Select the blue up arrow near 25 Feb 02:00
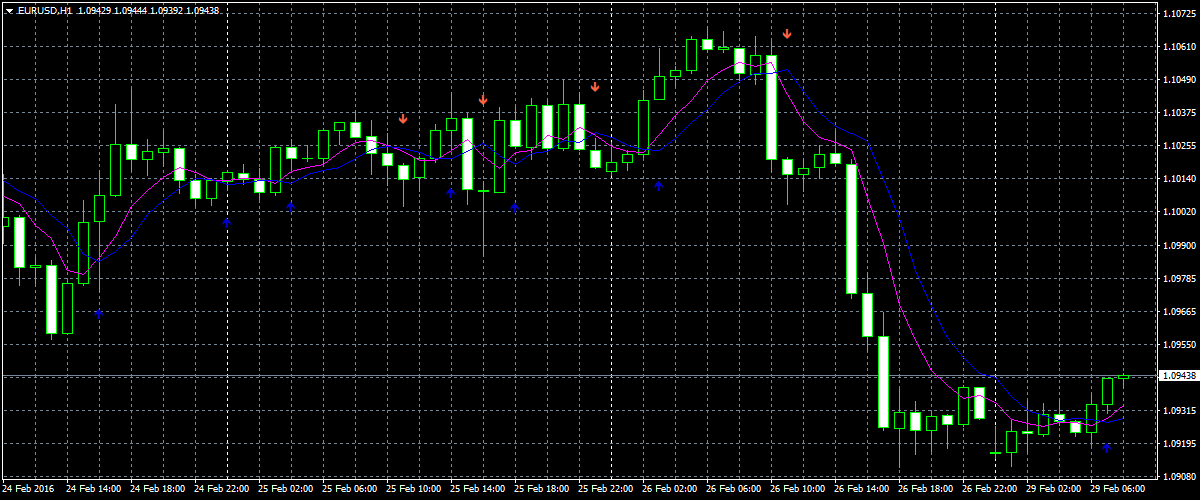1200x500 pixels. [291, 205]
